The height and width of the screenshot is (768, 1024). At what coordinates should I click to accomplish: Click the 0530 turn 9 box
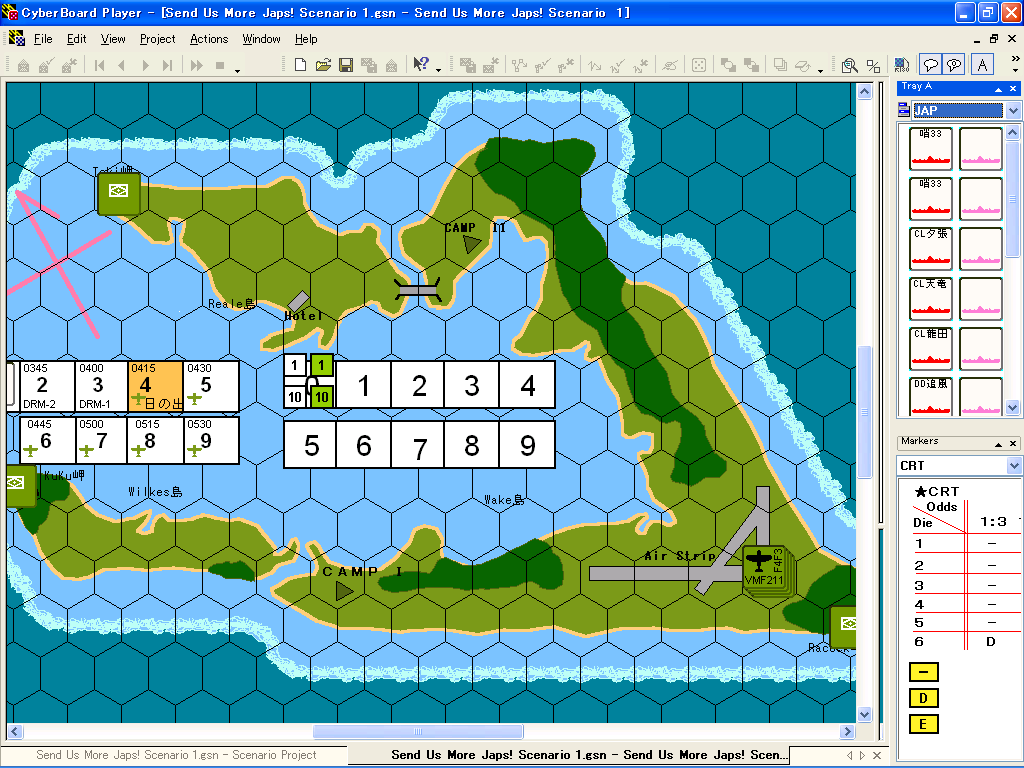pos(212,440)
